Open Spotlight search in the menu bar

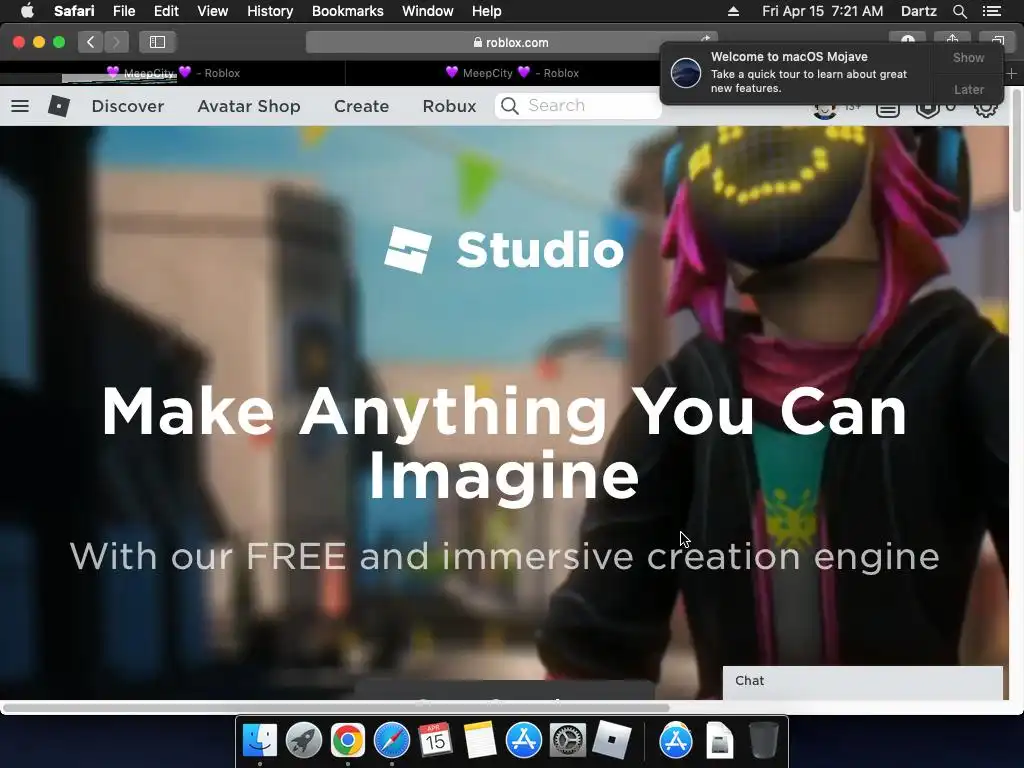(959, 11)
